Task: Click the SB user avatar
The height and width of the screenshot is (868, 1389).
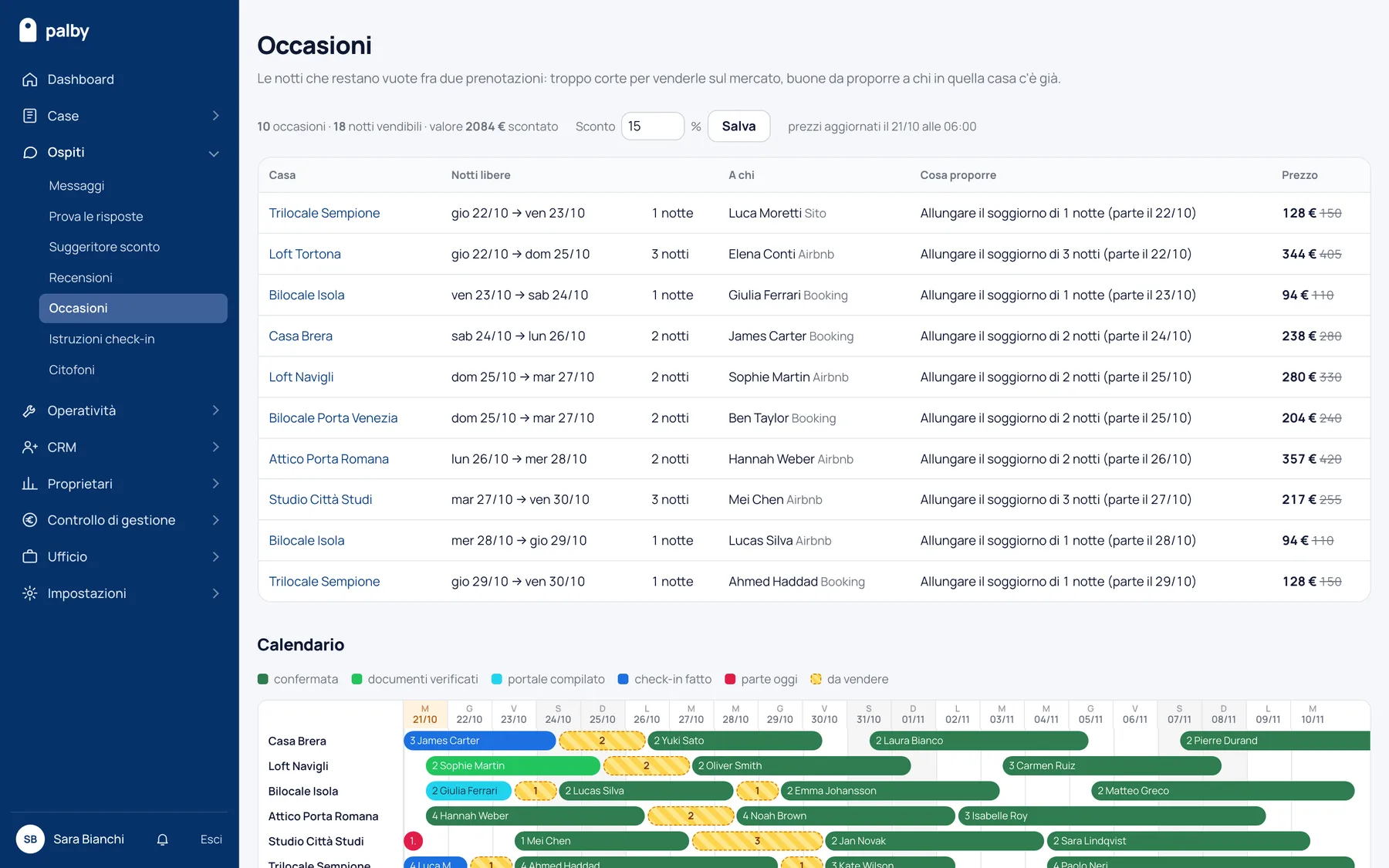Action: coord(30,839)
